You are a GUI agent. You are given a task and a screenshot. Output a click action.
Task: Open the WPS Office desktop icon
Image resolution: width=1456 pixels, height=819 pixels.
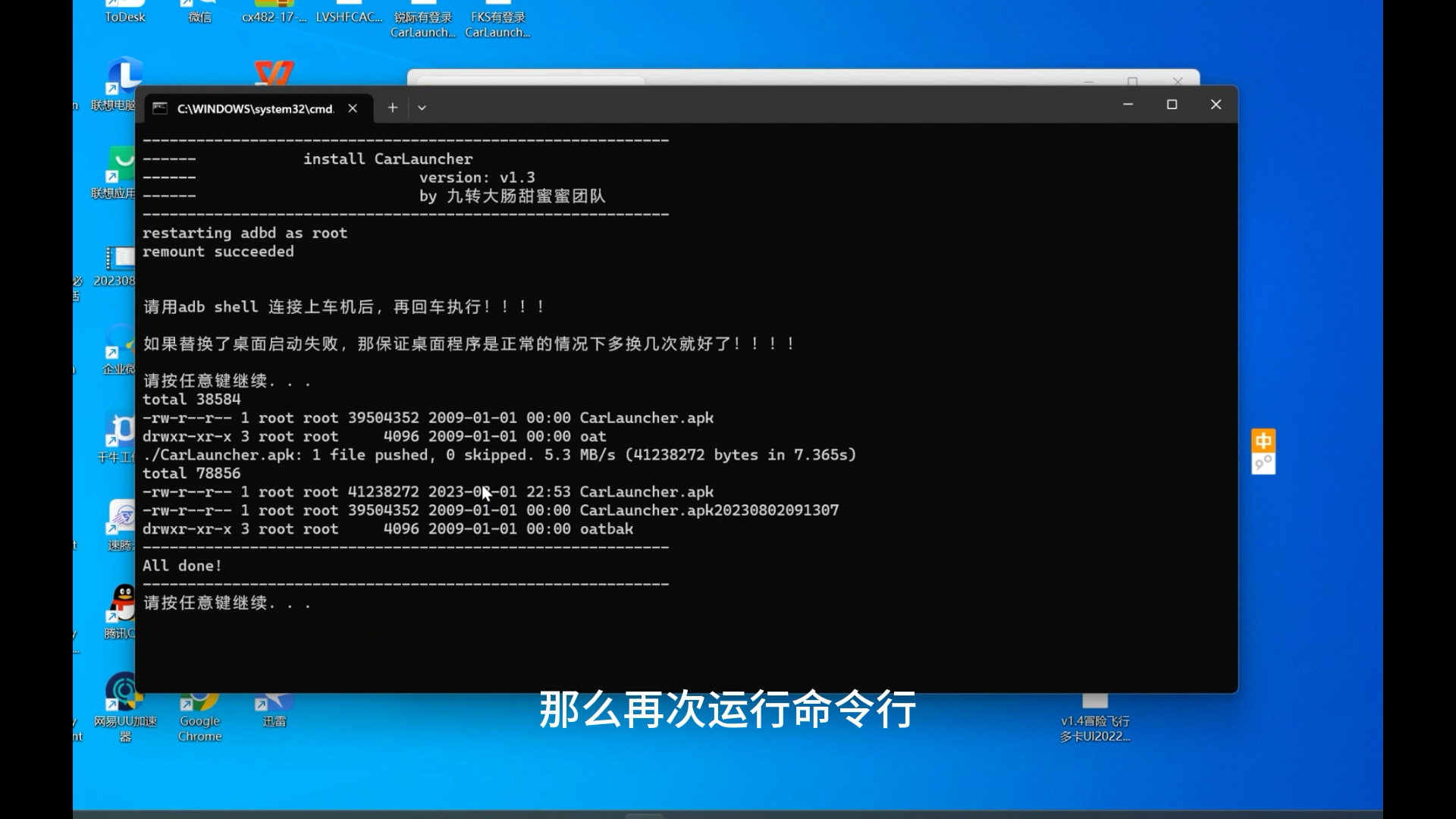pos(274,73)
